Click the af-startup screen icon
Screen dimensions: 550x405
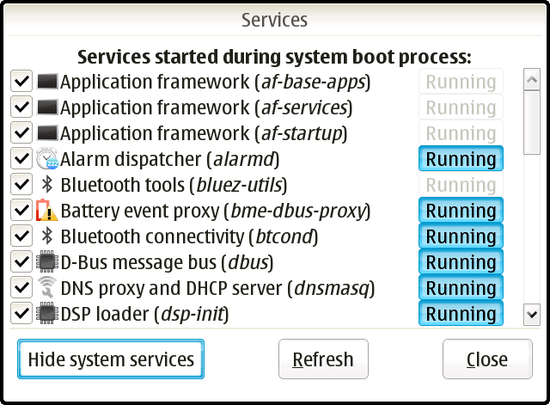coord(47,133)
